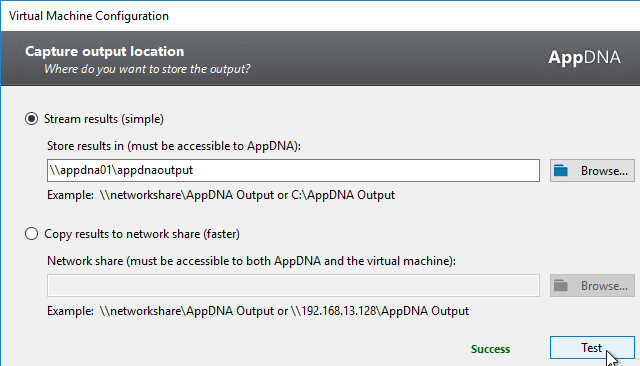Image resolution: width=640 pixels, height=366 pixels.
Task: Run the Test button
Action: pyautogui.click(x=592, y=348)
